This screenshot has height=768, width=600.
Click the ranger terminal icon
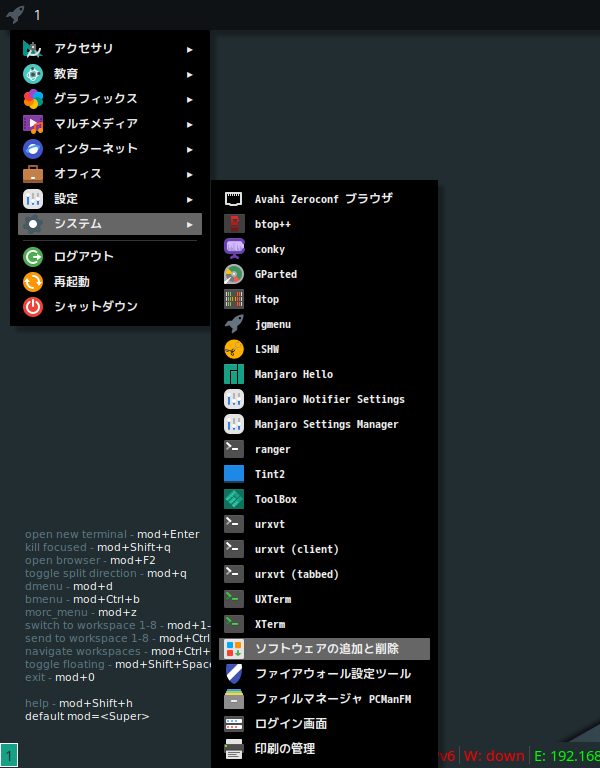pyautogui.click(x=234, y=449)
